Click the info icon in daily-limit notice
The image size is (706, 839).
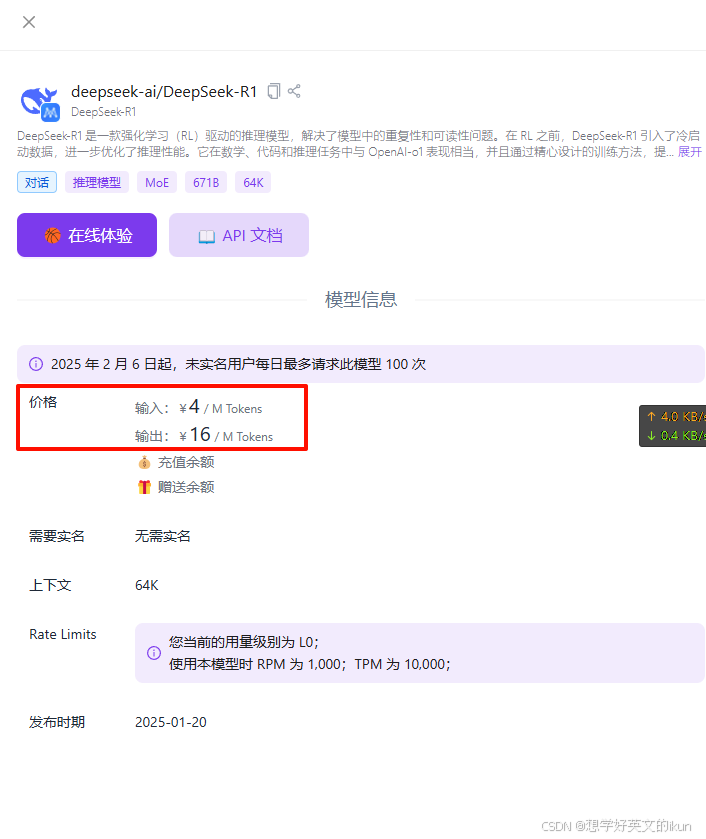click(36, 364)
